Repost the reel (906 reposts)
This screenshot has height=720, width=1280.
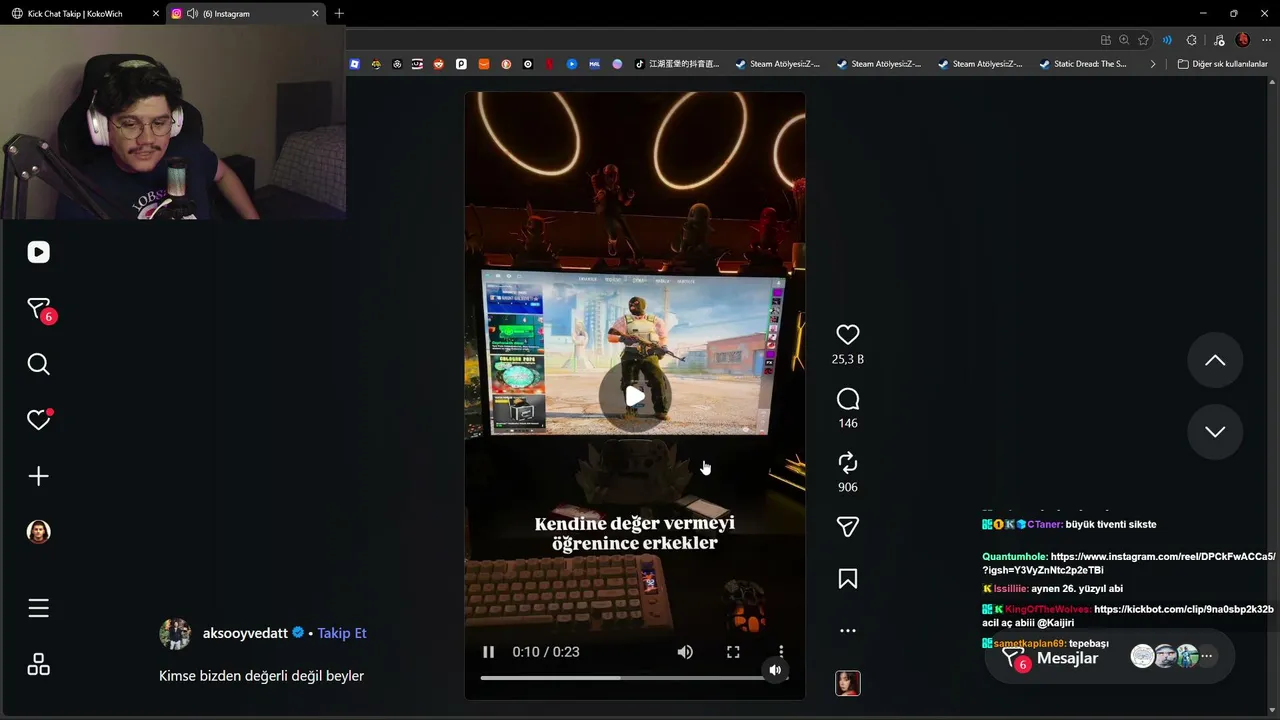click(848, 463)
